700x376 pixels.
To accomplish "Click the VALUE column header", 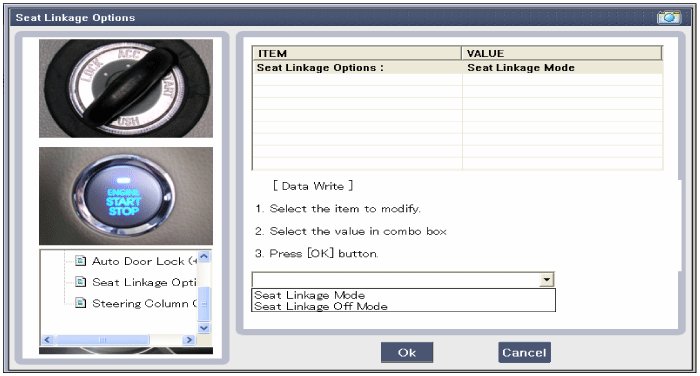I will (562, 54).
